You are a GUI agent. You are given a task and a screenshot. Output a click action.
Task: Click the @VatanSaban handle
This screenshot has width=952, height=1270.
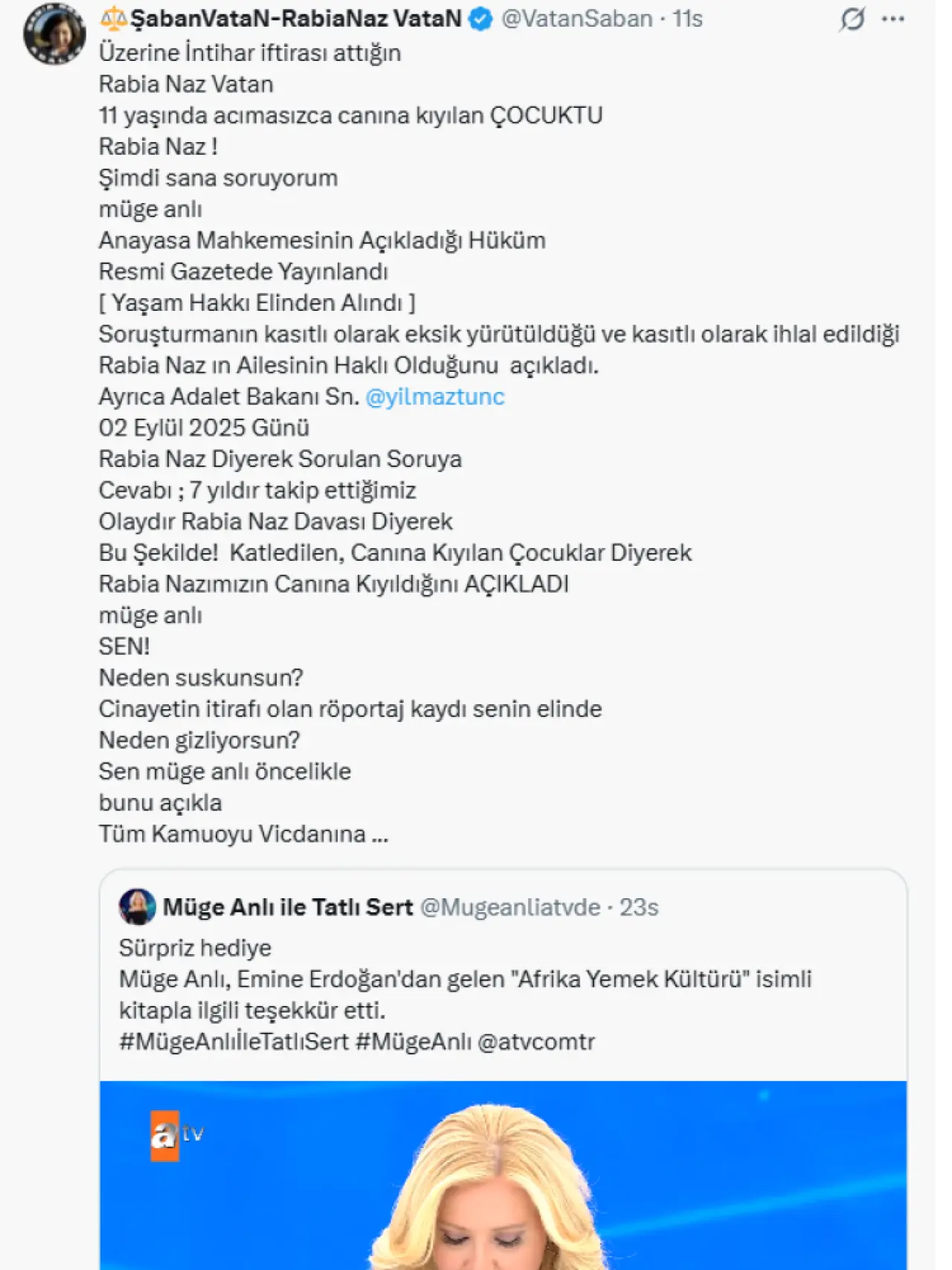576,19
